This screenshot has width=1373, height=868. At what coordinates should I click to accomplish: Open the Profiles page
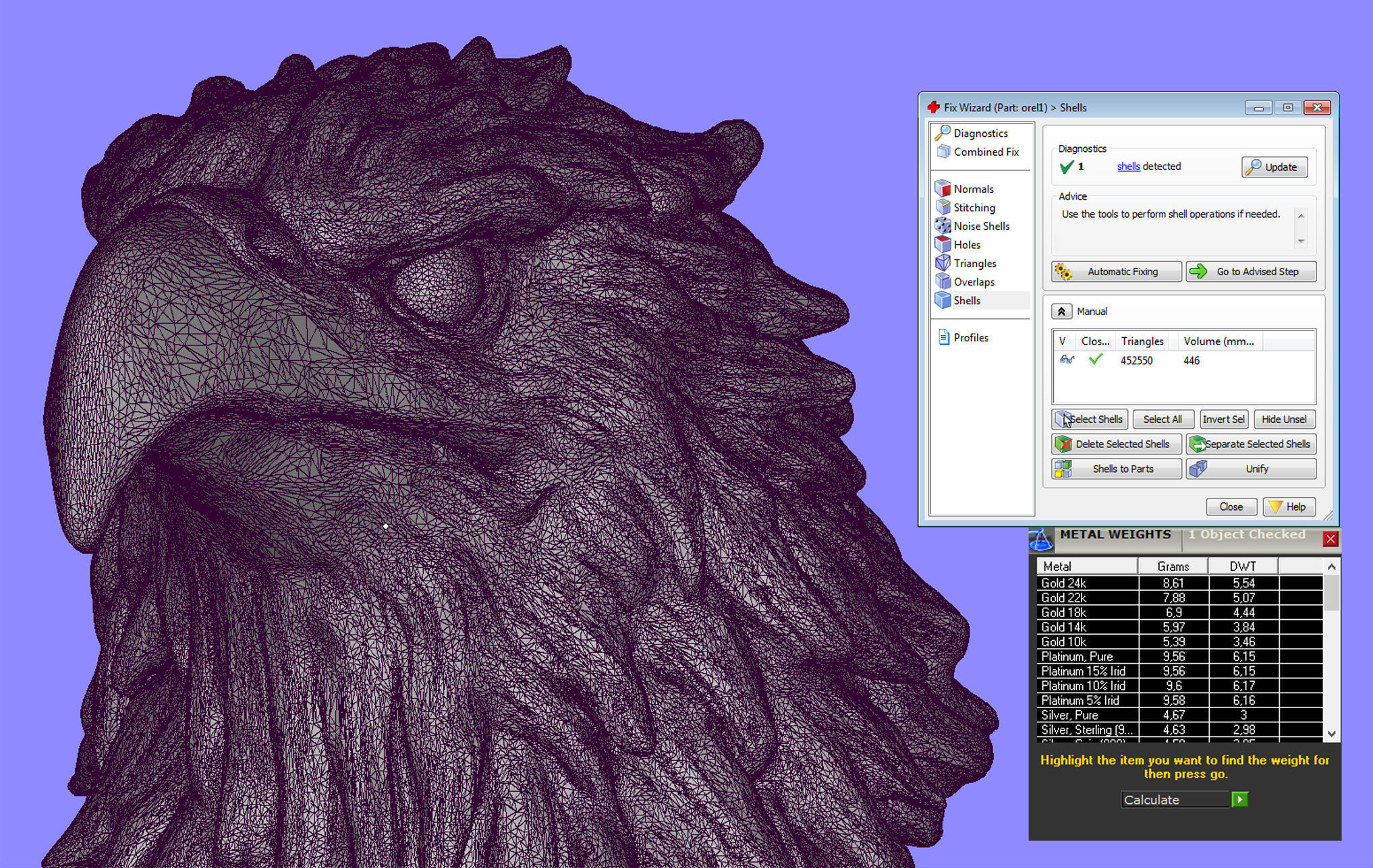tap(970, 338)
